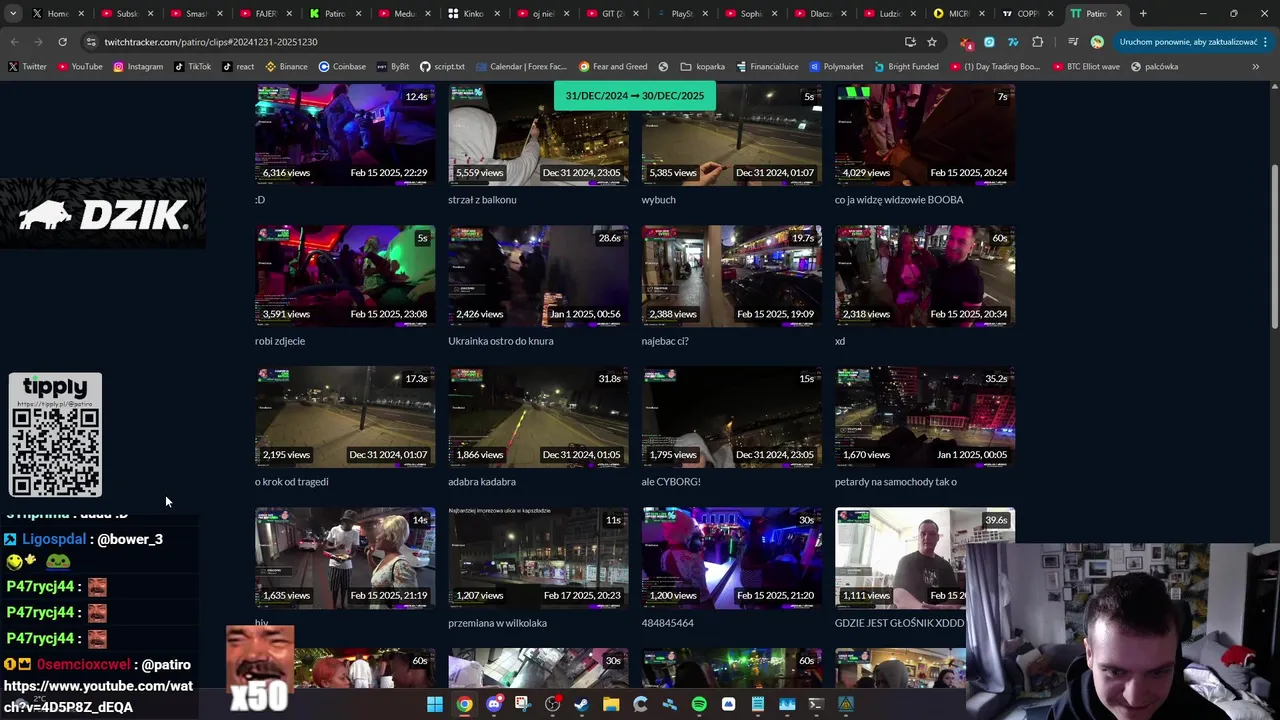Open the clip titled wybuch
Viewport: 1280px width, 720px height.
pyautogui.click(x=731, y=135)
